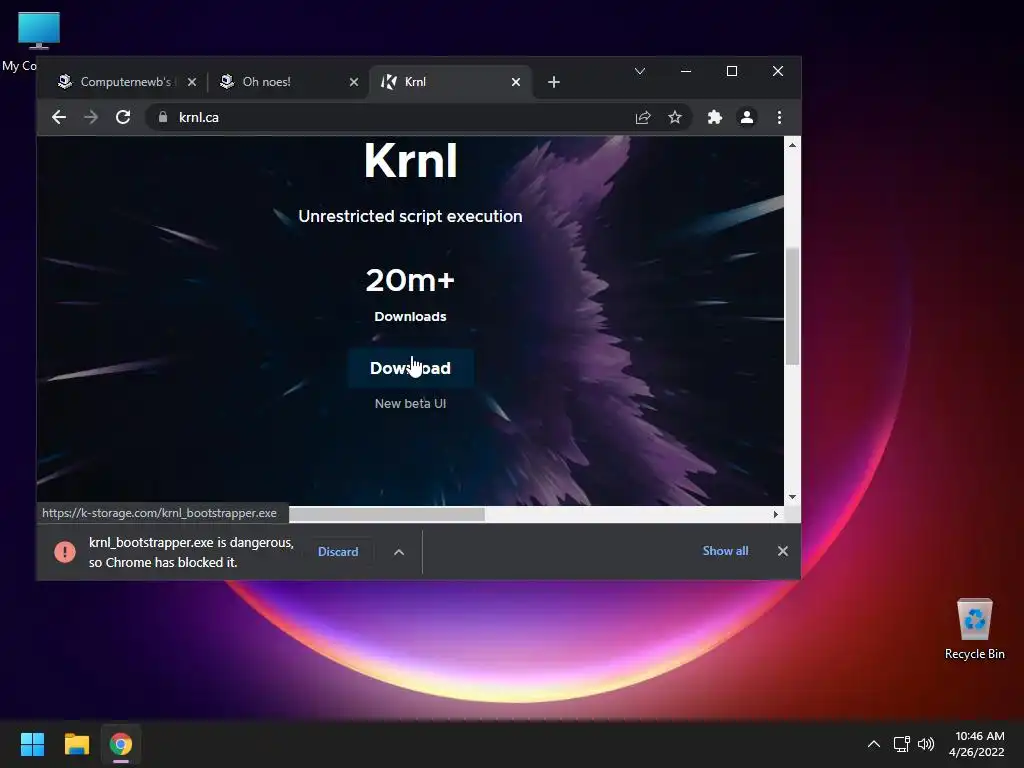The image size is (1024, 768).
Task: Open Chrome's three-dot menu
Action: [x=779, y=118]
